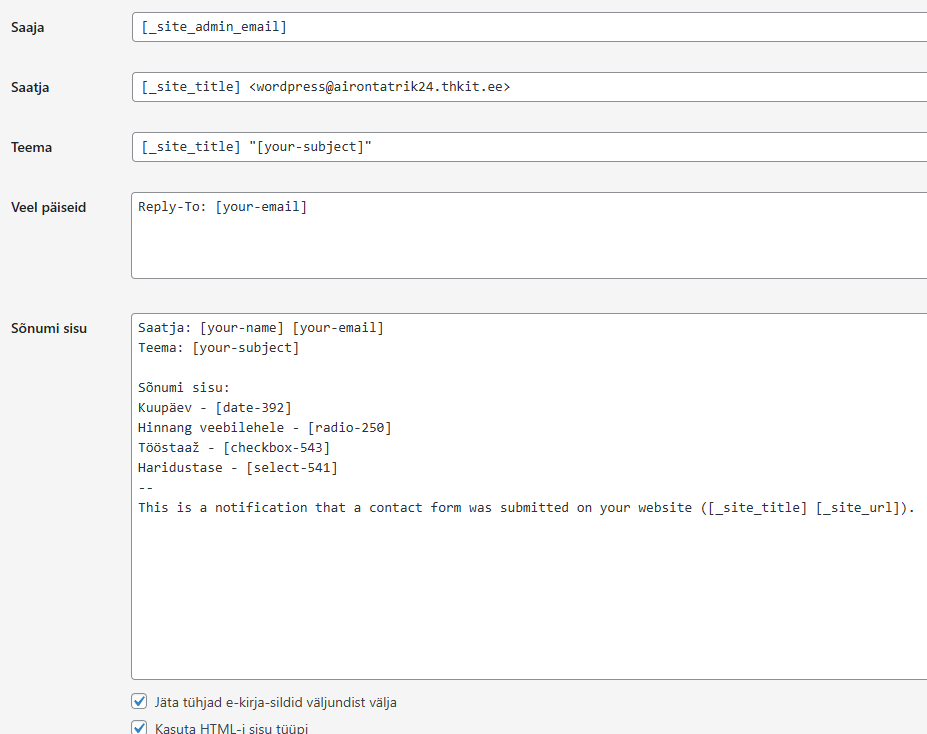The height and width of the screenshot is (734, 927).
Task: Toggle the 'Jäta tühjad e-kirja-sildid' checkbox
Action: click(x=140, y=702)
